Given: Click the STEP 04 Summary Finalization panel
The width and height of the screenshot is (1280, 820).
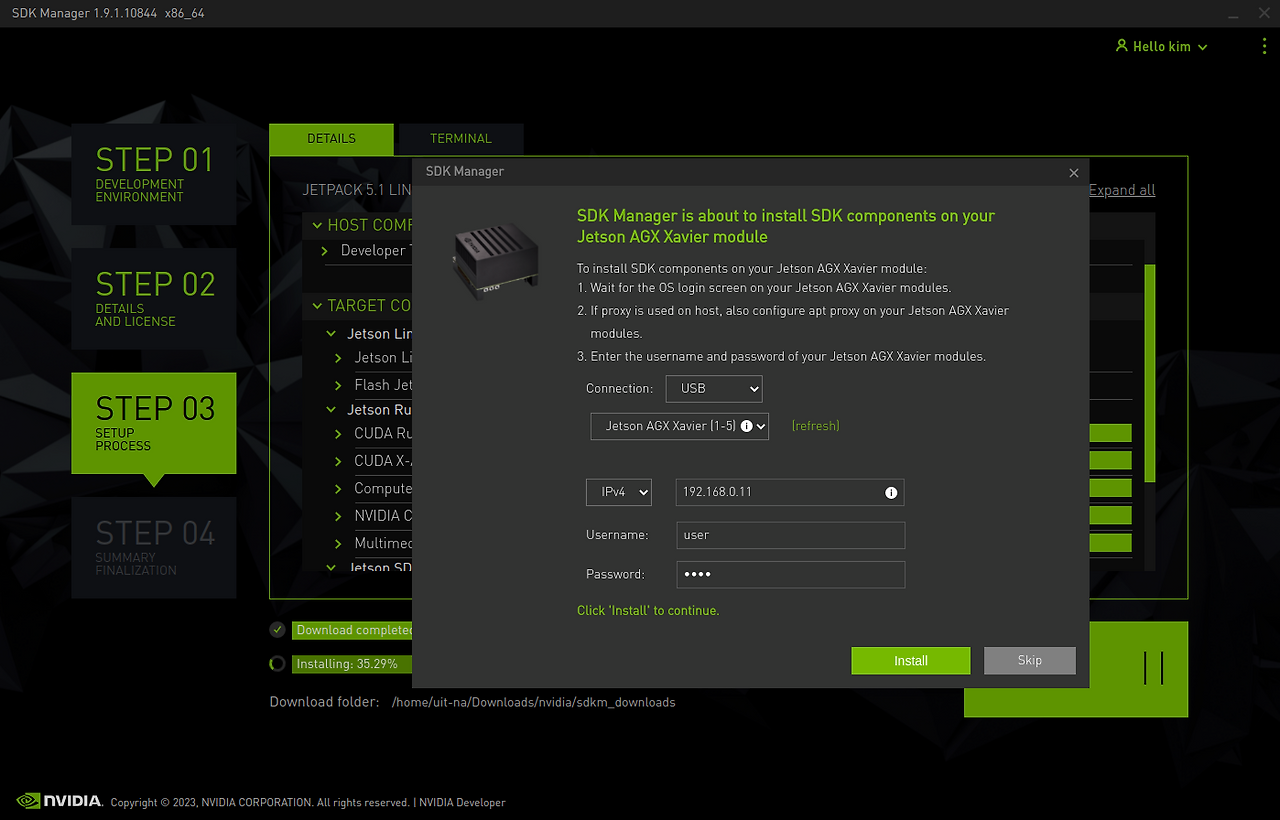Looking at the screenshot, I should point(154,548).
